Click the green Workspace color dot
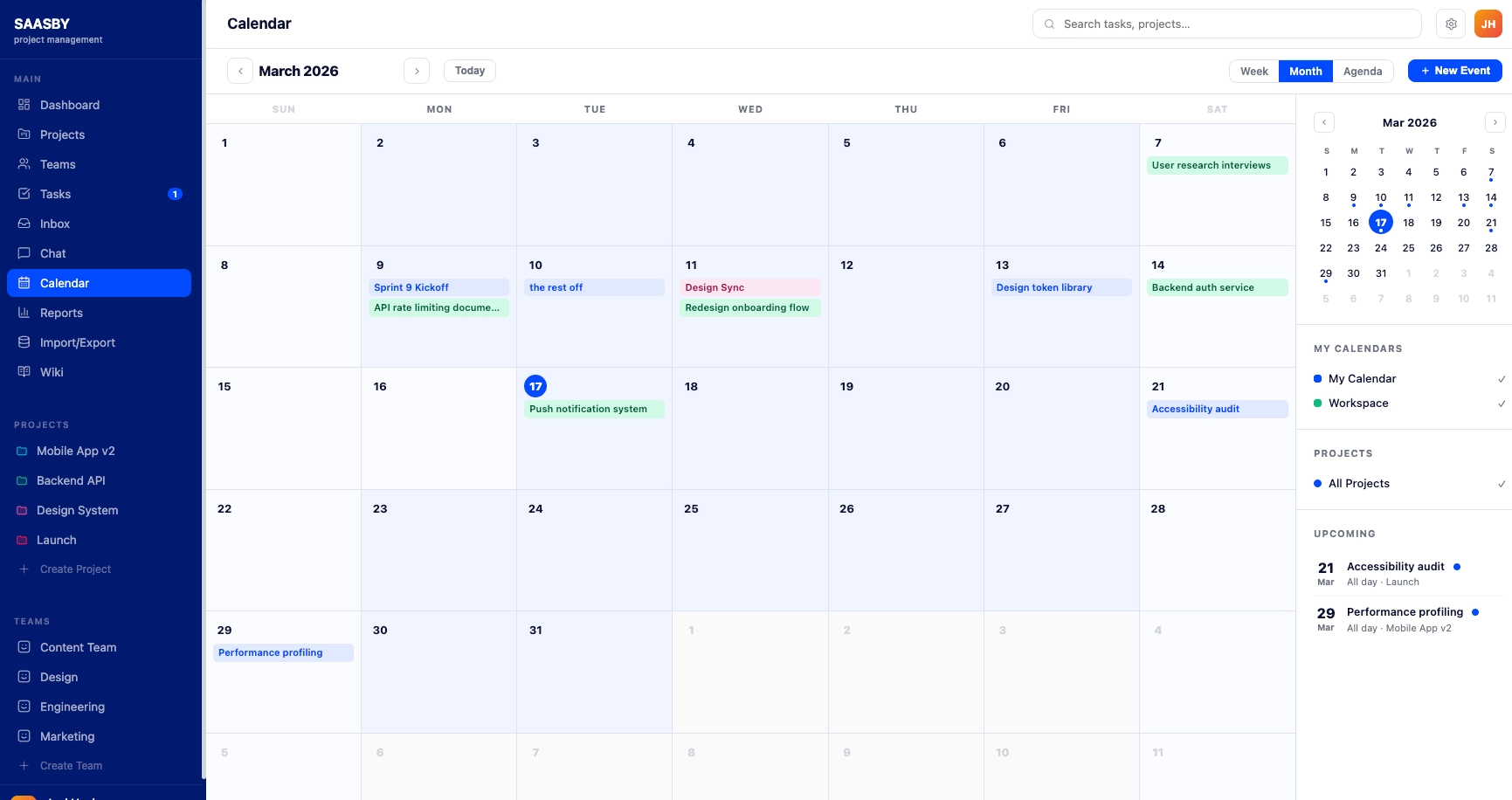The image size is (1512, 800). (1318, 403)
